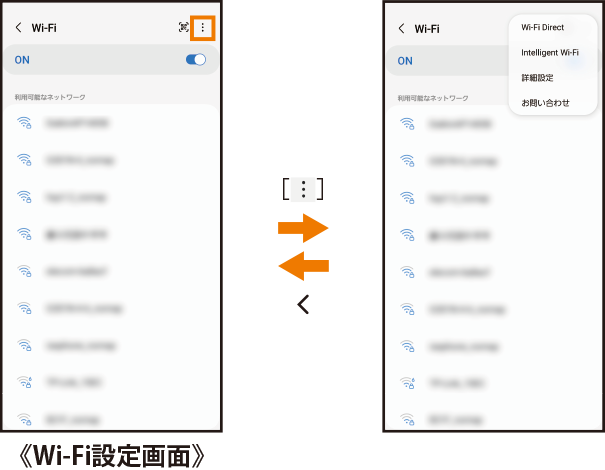Open 詳細設定 from the menu
Viewport: 605px width, 470px height.
(x=537, y=78)
